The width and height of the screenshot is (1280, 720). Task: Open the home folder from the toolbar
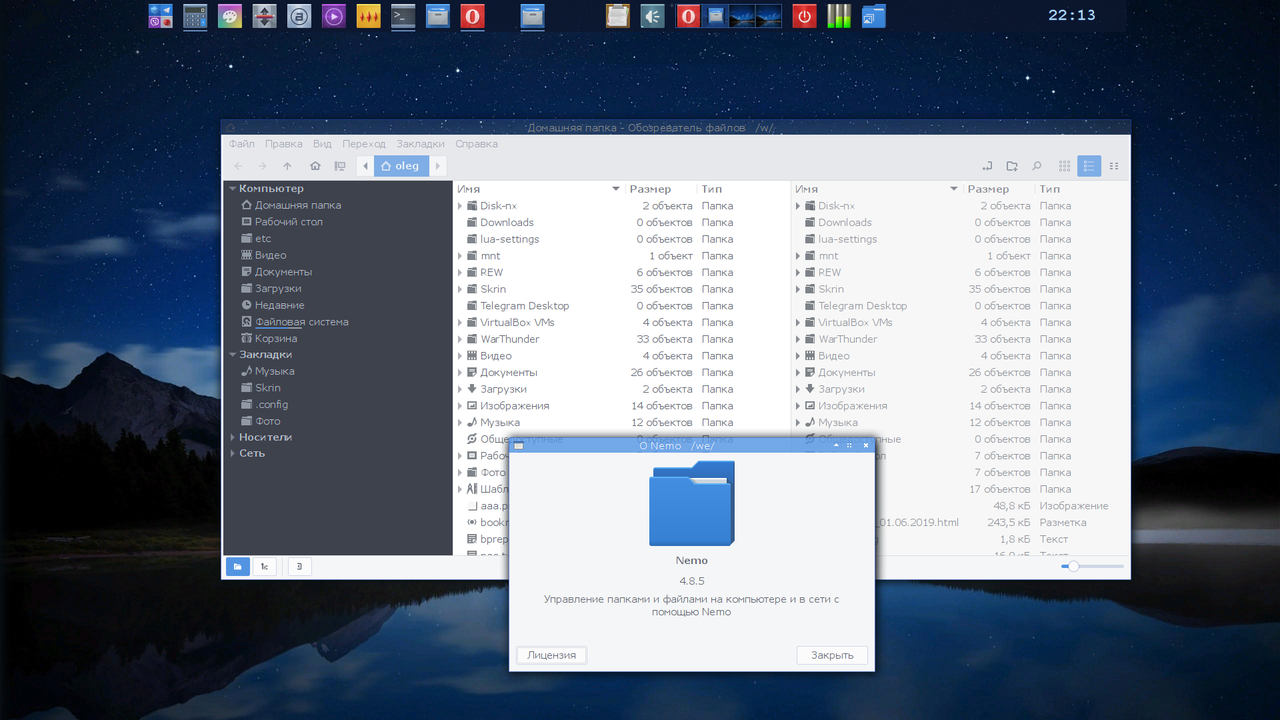click(315, 166)
